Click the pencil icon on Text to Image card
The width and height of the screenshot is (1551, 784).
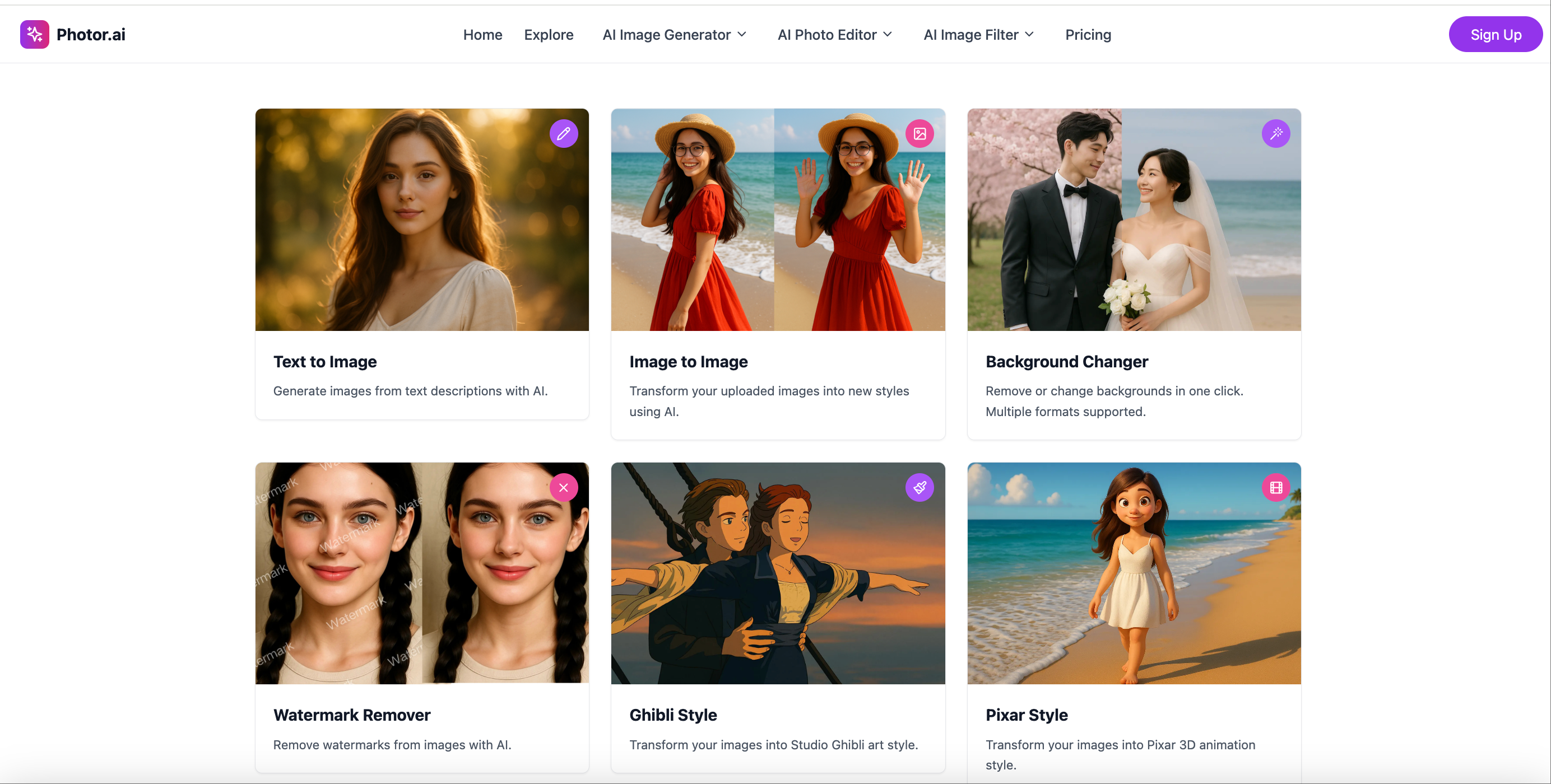[564, 133]
